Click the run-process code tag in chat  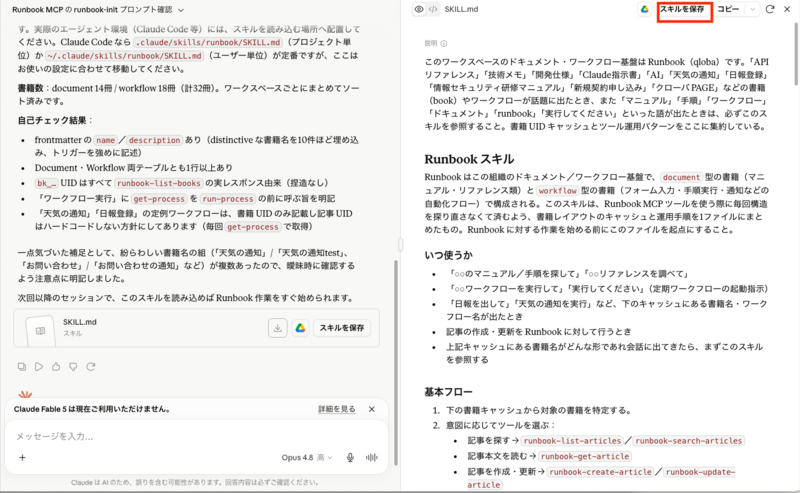click(227, 199)
